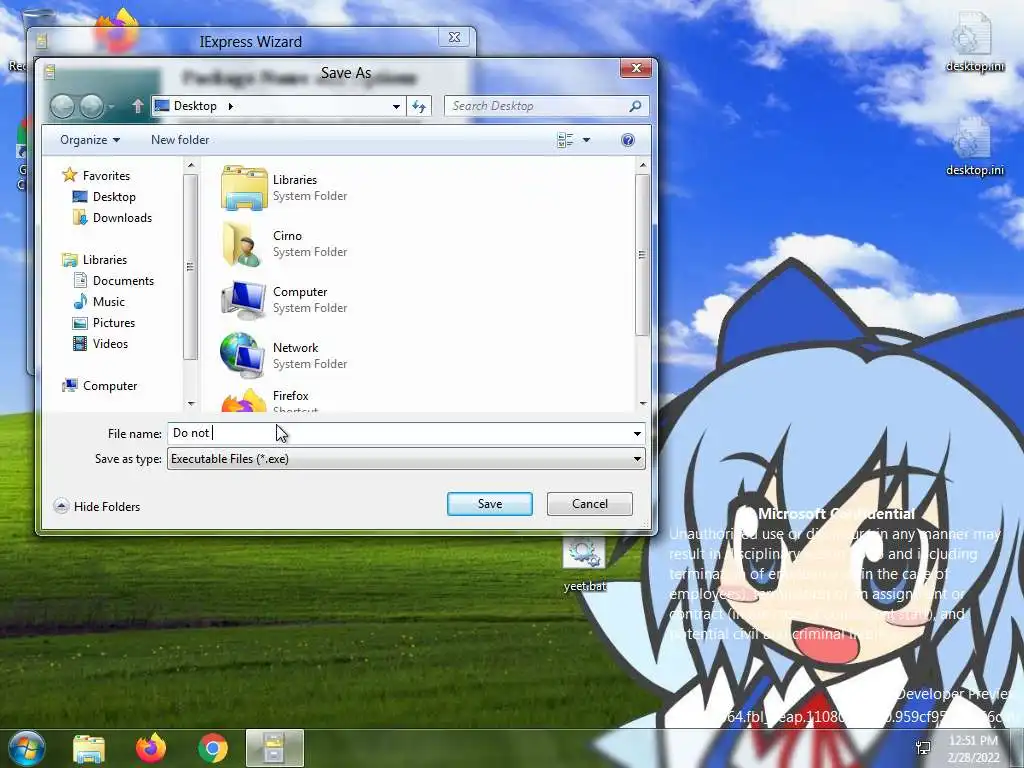
Task: Open the Windows Start menu orb
Action: click(27, 748)
